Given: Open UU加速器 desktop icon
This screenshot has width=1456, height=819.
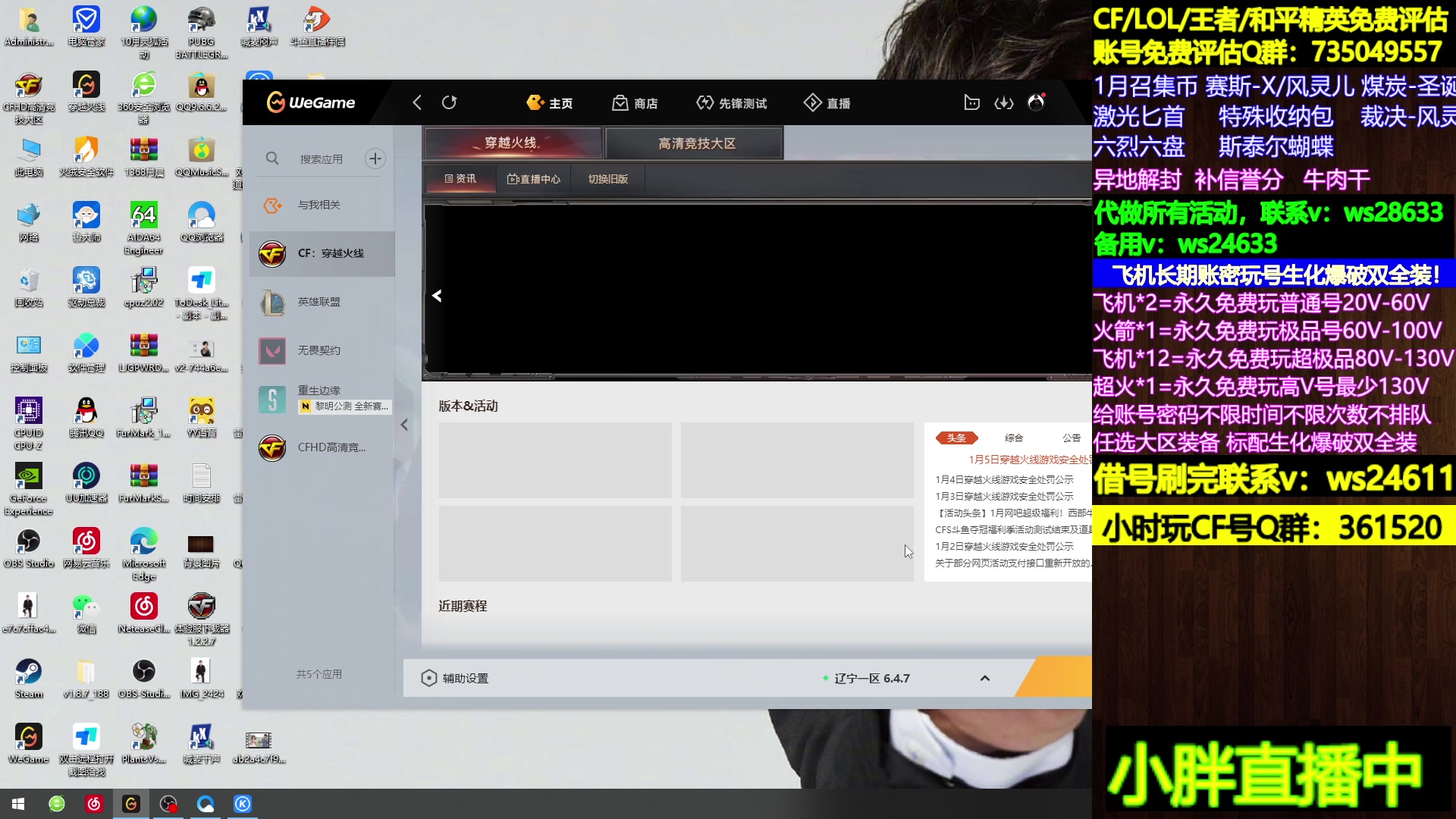Looking at the screenshot, I should (x=86, y=483).
